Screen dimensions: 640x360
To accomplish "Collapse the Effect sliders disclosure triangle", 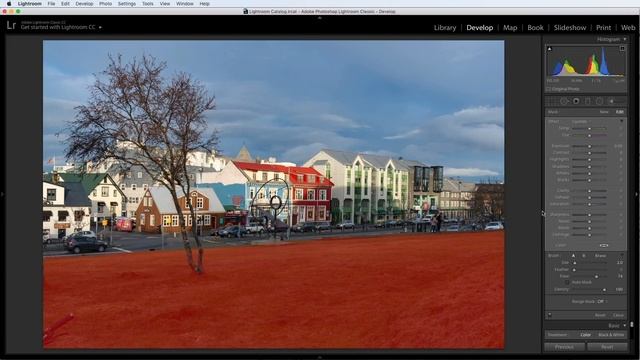I will (622, 121).
